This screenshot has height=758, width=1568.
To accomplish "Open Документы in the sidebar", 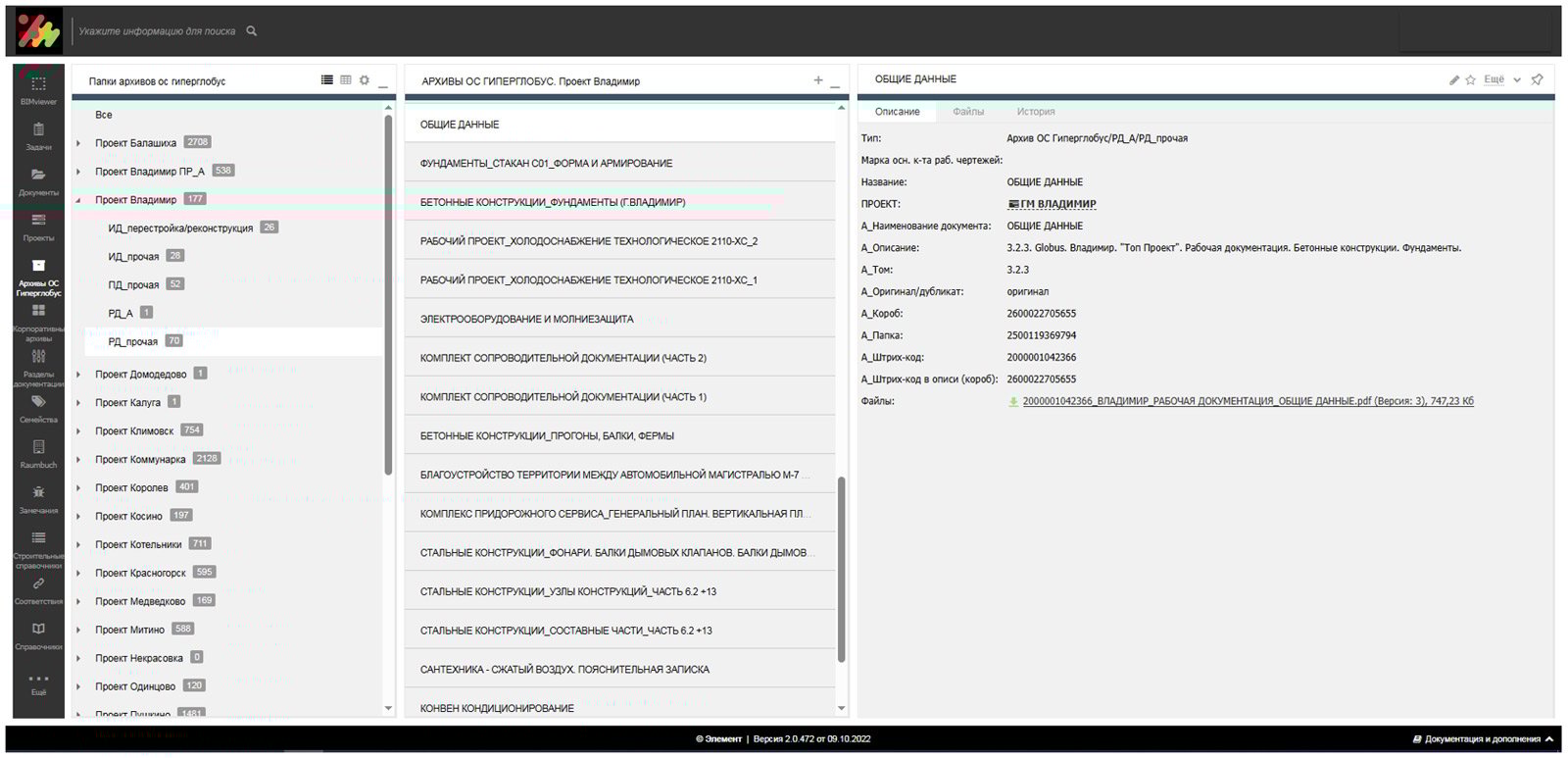I will [x=38, y=181].
